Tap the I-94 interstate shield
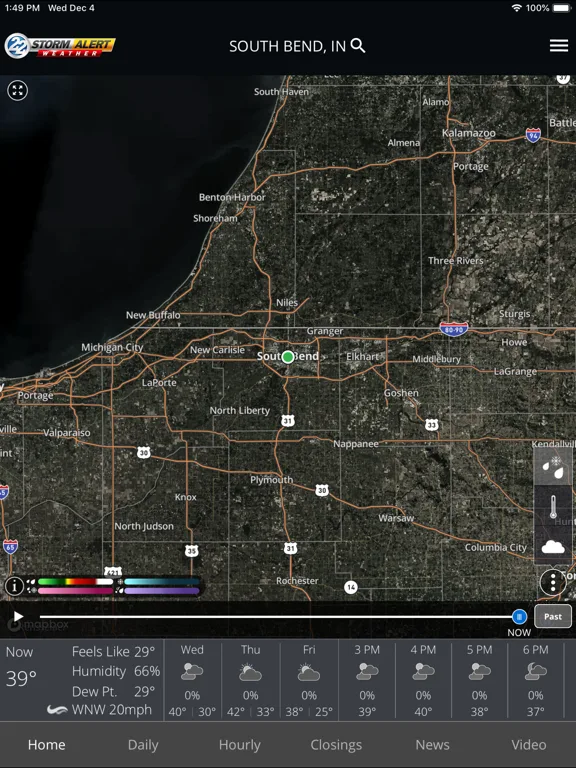Viewport: 576px width, 768px height. coord(533,135)
